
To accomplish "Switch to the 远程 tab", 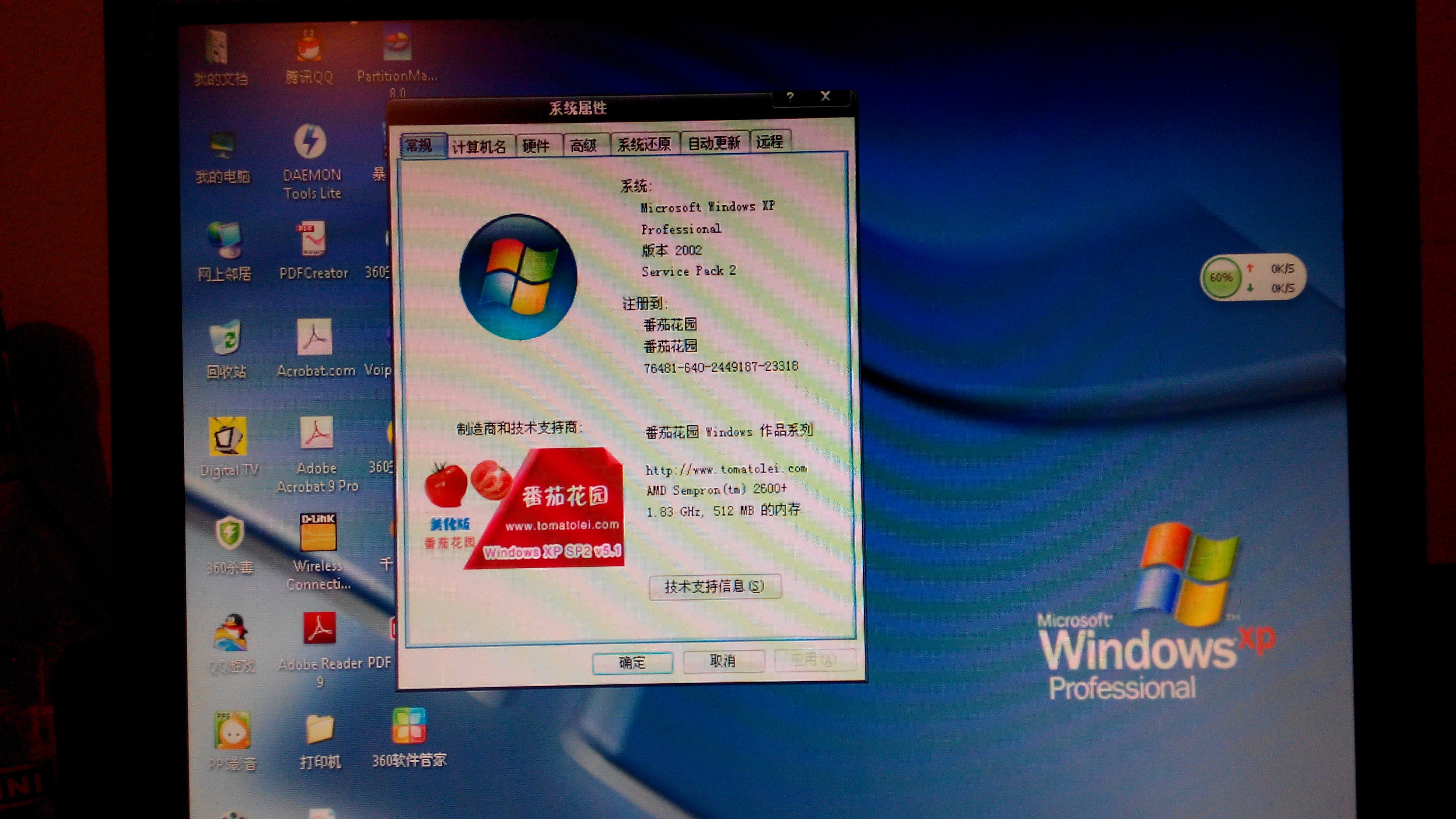I will 770,141.
